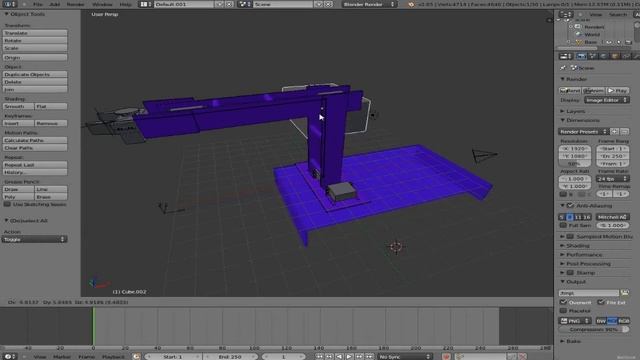Open the timeline Marker menu
This screenshot has width=640, height=360.
(x=62, y=356)
